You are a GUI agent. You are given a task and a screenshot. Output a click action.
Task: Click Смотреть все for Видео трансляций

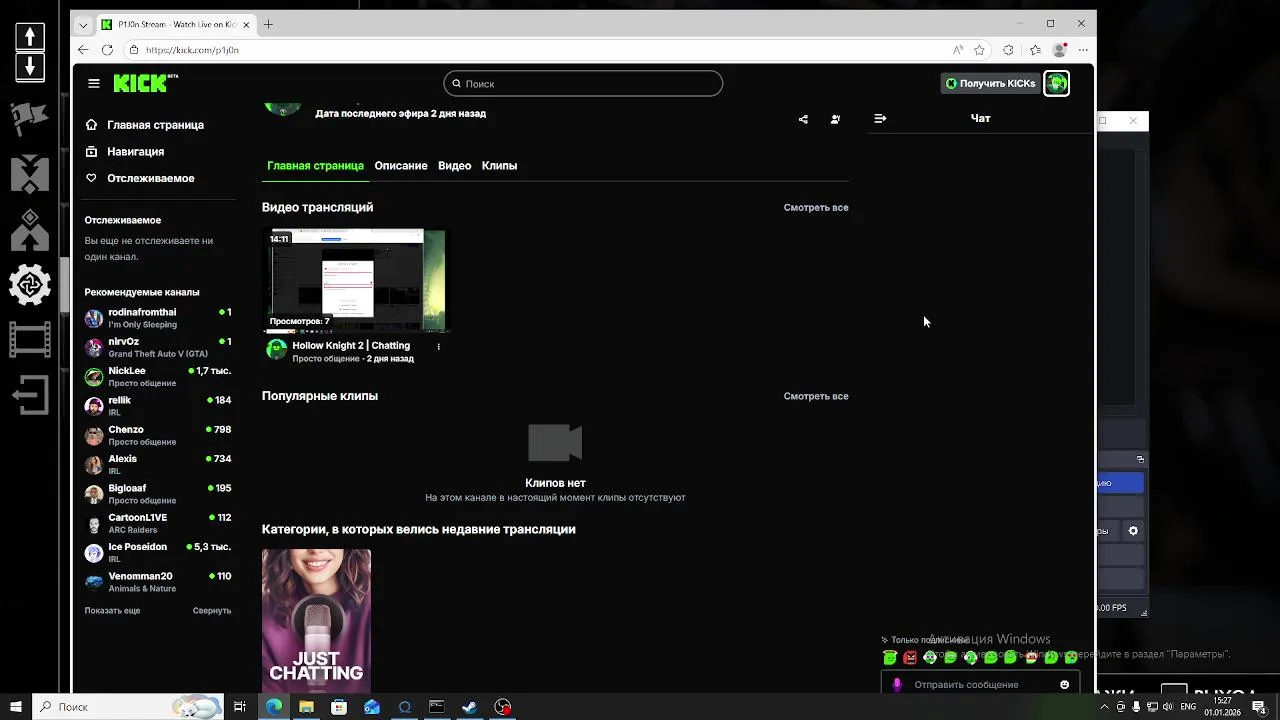816,208
